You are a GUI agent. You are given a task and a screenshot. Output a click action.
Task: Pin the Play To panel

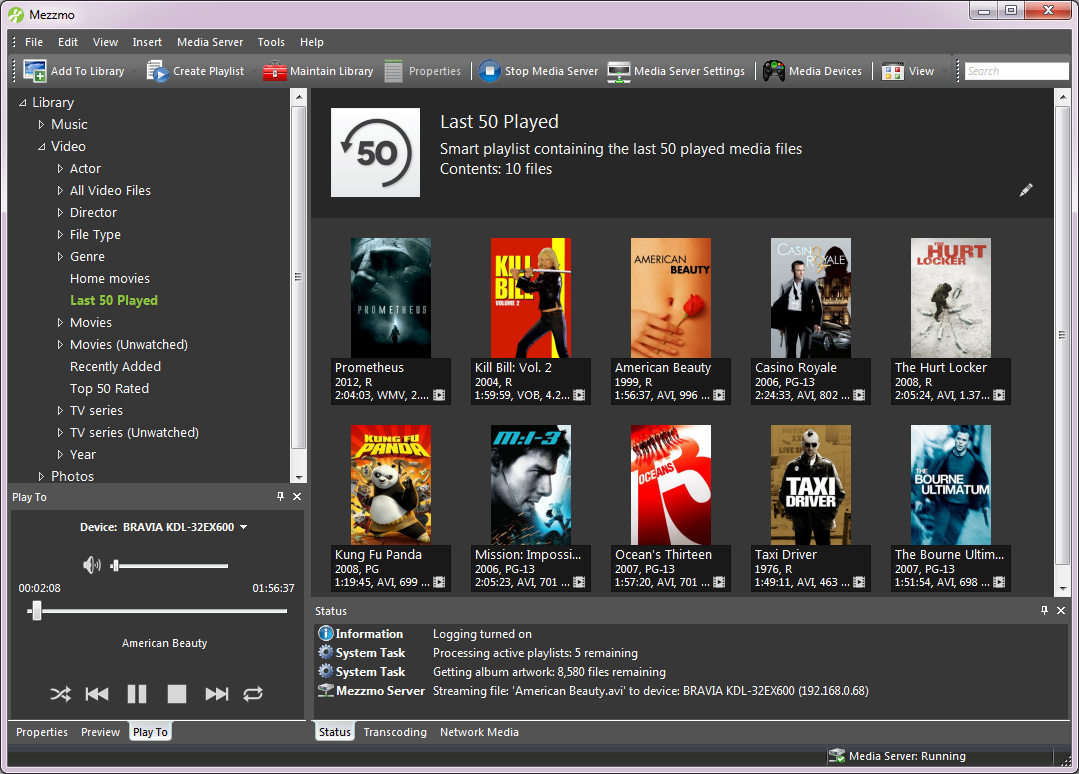(x=281, y=496)
